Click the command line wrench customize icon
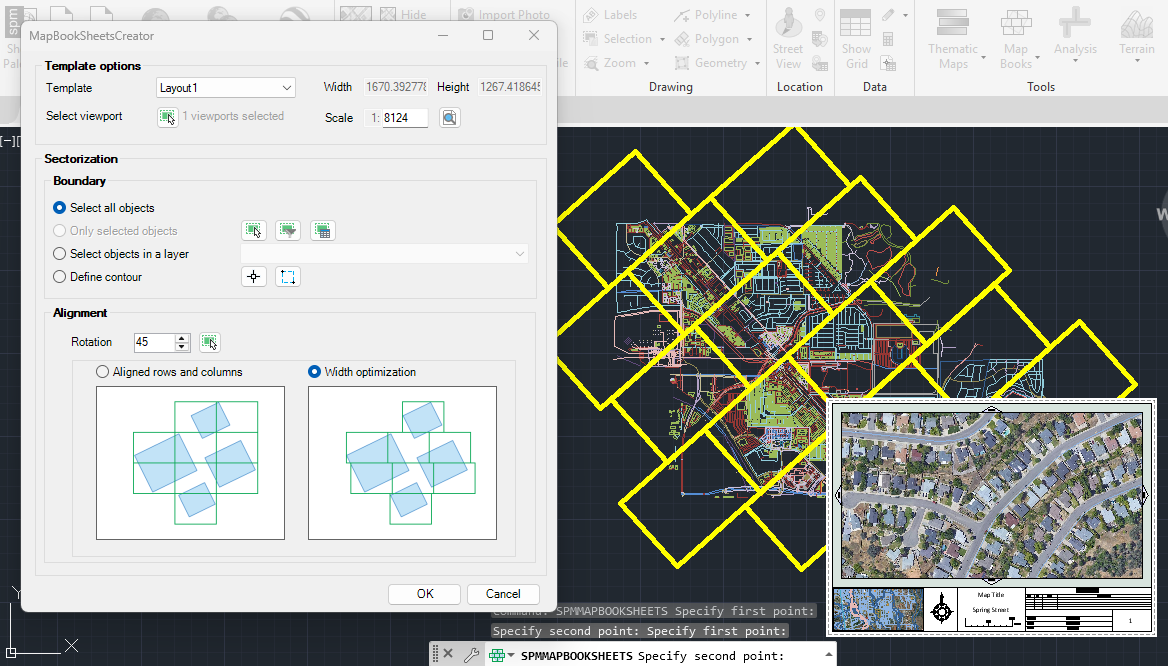 click(471, 655)
